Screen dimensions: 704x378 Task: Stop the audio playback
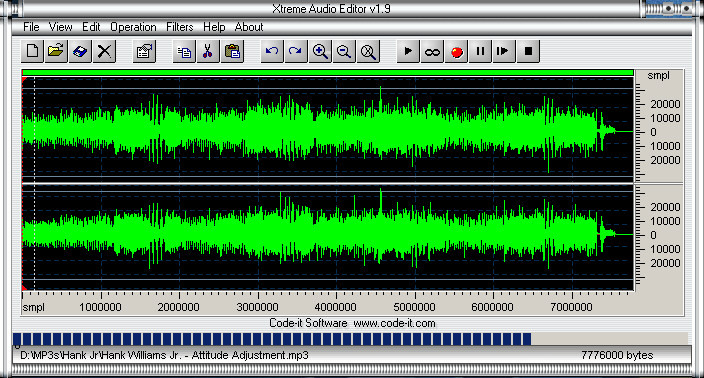[x=528, y=51]
